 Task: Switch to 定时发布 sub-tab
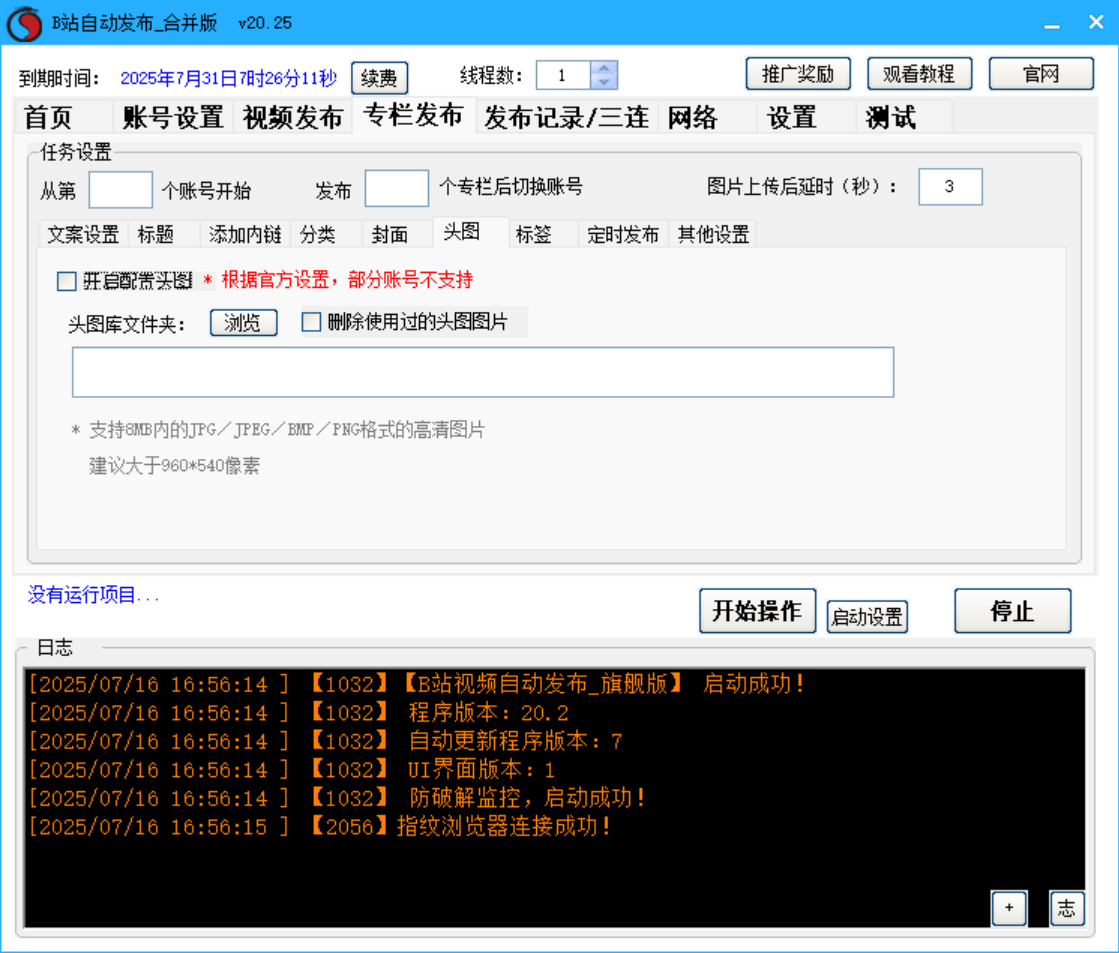click(623, 234)
